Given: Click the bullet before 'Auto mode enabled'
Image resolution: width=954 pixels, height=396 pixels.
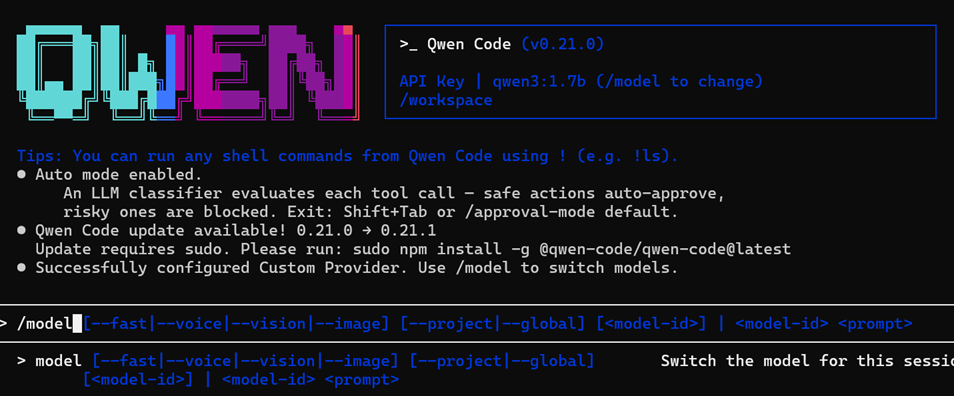Looking at the screenshot, I should [21, 175].
